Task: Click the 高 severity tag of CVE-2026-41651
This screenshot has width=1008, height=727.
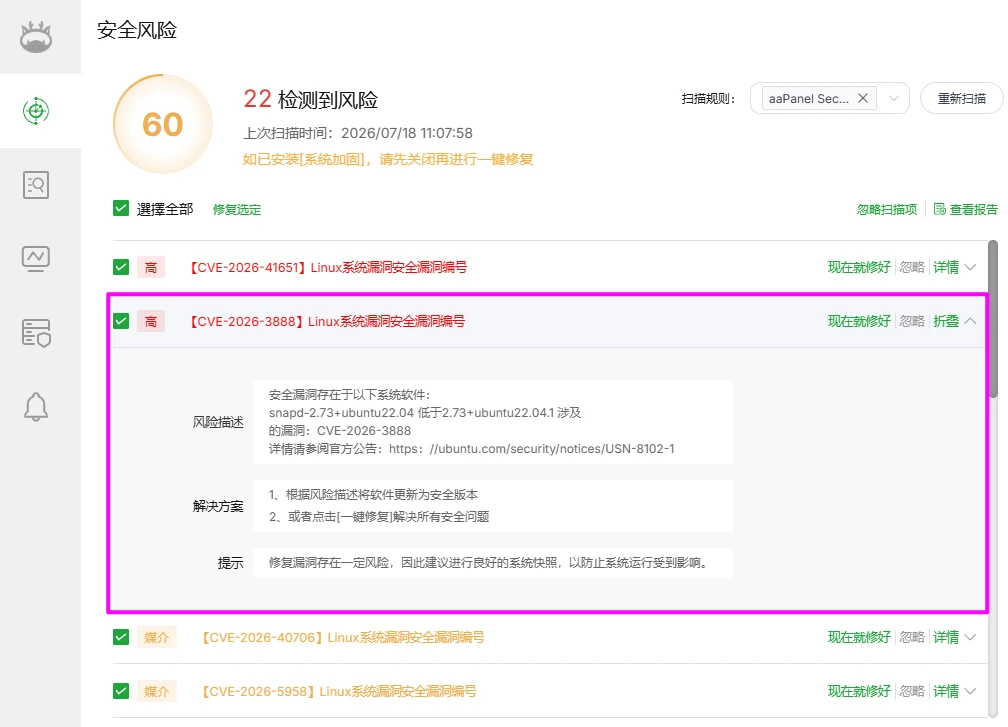Action: coord(151,267)
